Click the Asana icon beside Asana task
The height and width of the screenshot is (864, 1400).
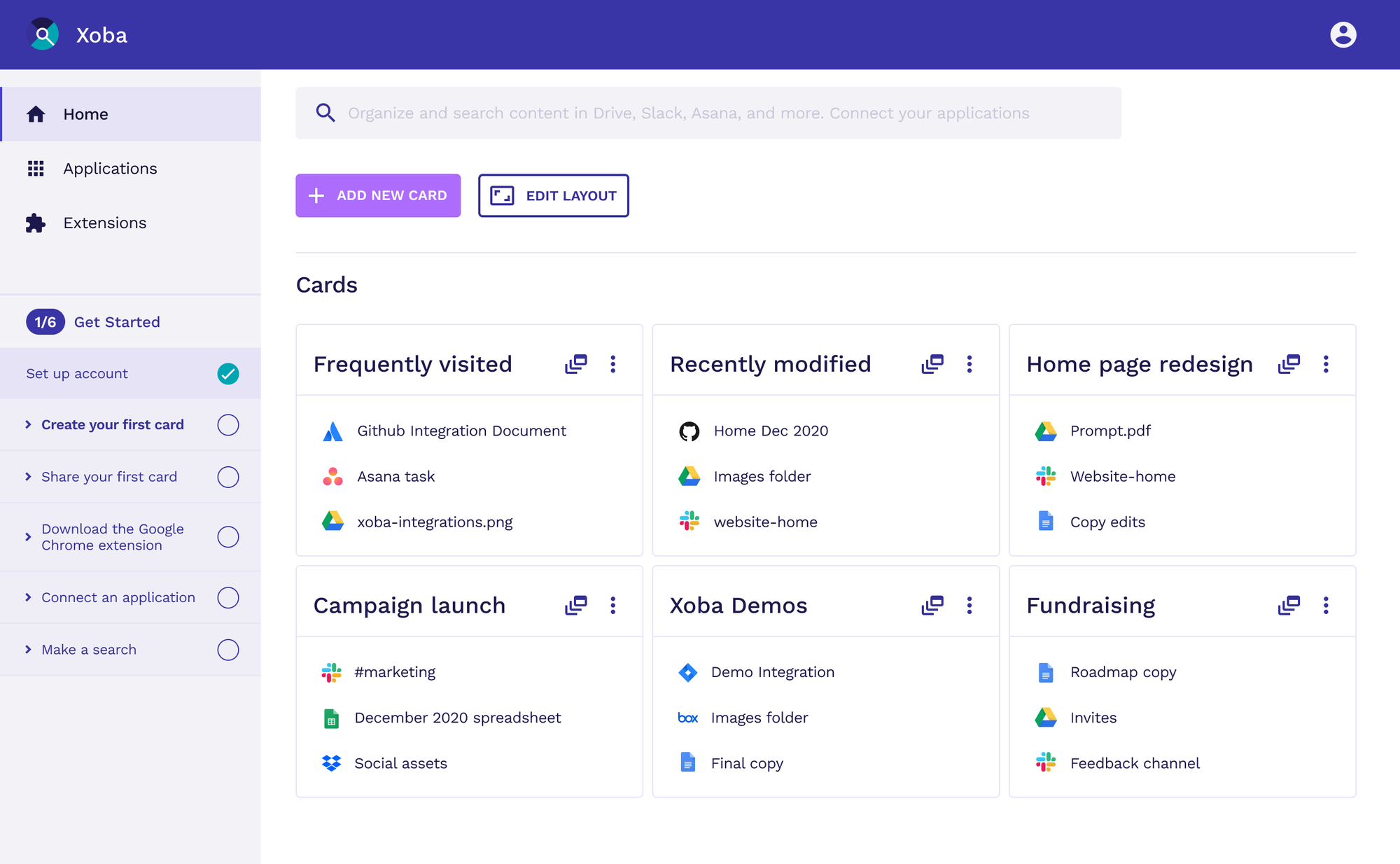(332, 477)
